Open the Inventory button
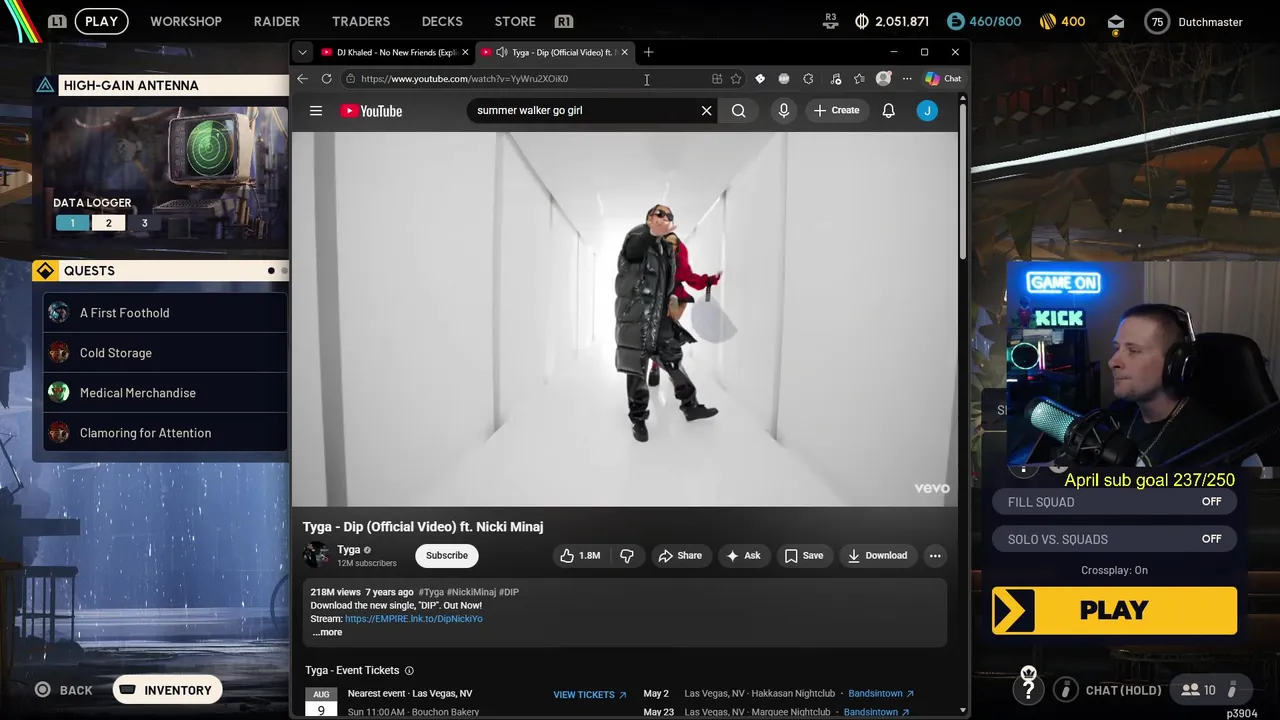Image resolution: width=1280 pixels, height=720 pixels. point(167,690)
